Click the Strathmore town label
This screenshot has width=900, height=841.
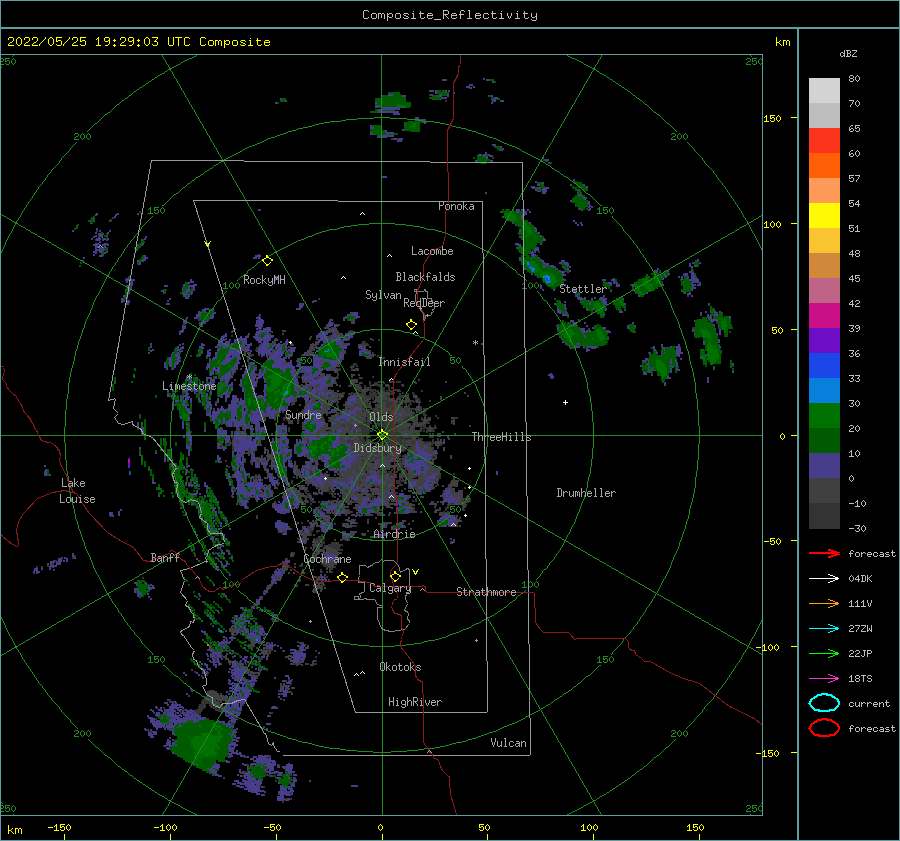tap(486, 592)
